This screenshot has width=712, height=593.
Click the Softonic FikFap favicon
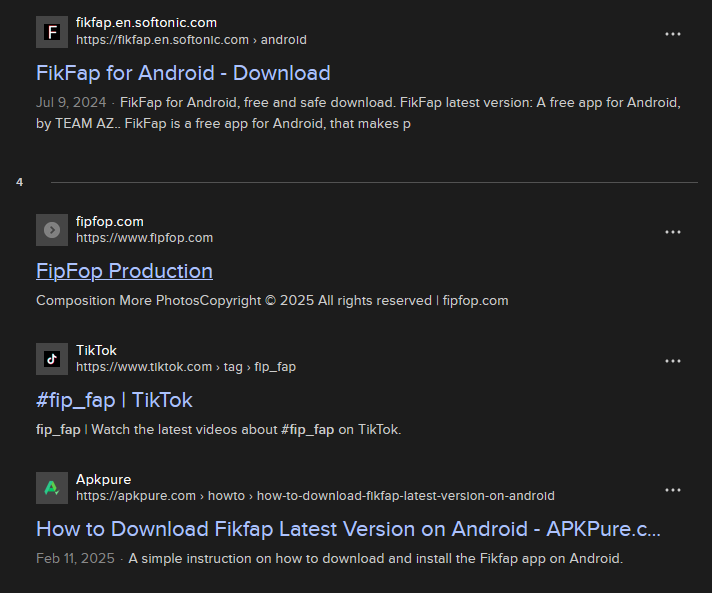(x=52, y=32)
